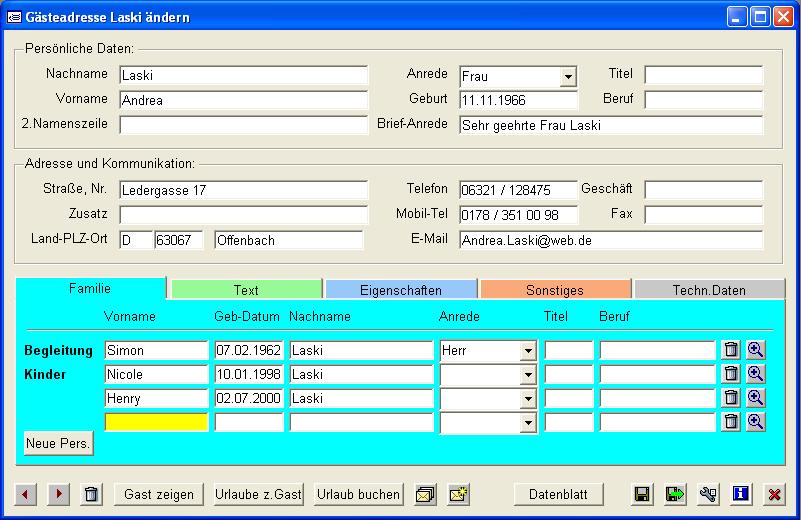This screenshot has height=520, width=801.
Task: Click the empty Zusatz field
Action: click(x=244, y=215)
